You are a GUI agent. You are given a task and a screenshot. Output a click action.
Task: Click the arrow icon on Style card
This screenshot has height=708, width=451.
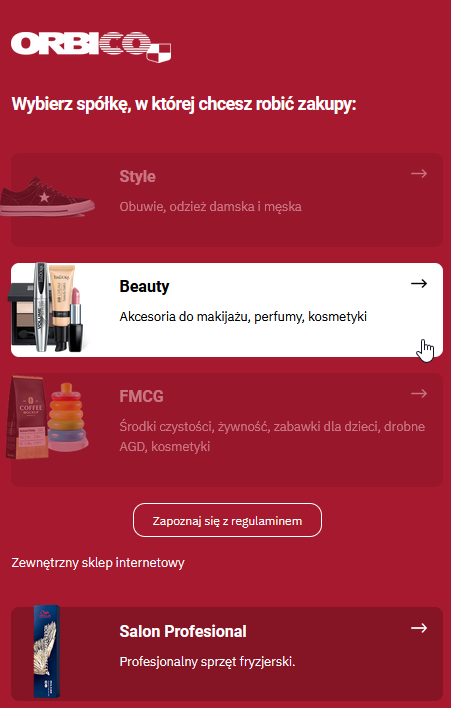coord(419,173)
